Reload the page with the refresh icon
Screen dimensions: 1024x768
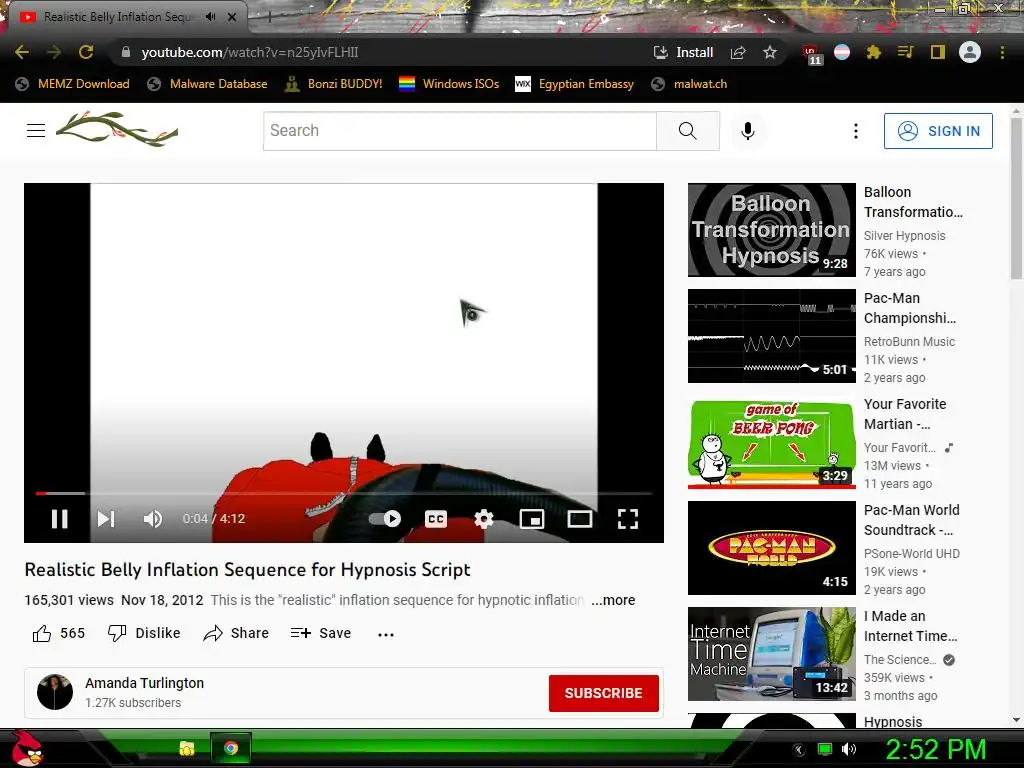pos(86,52)
